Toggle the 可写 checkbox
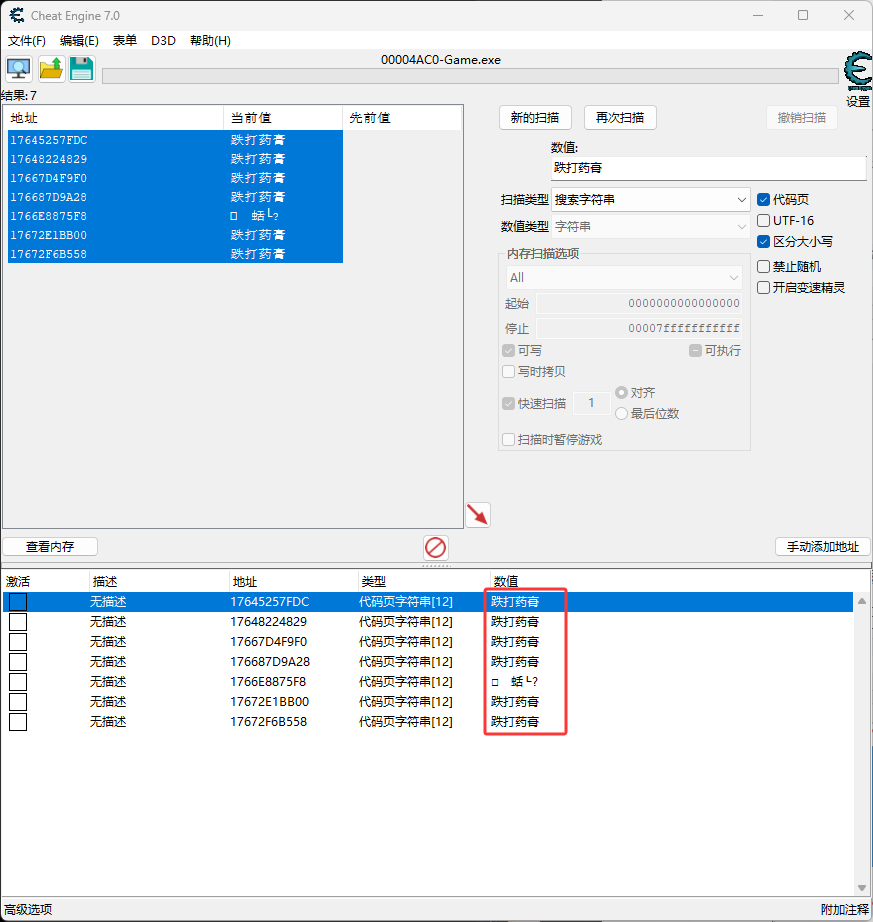This screenshot has width=873, height=922. click(x=509, y=350)
